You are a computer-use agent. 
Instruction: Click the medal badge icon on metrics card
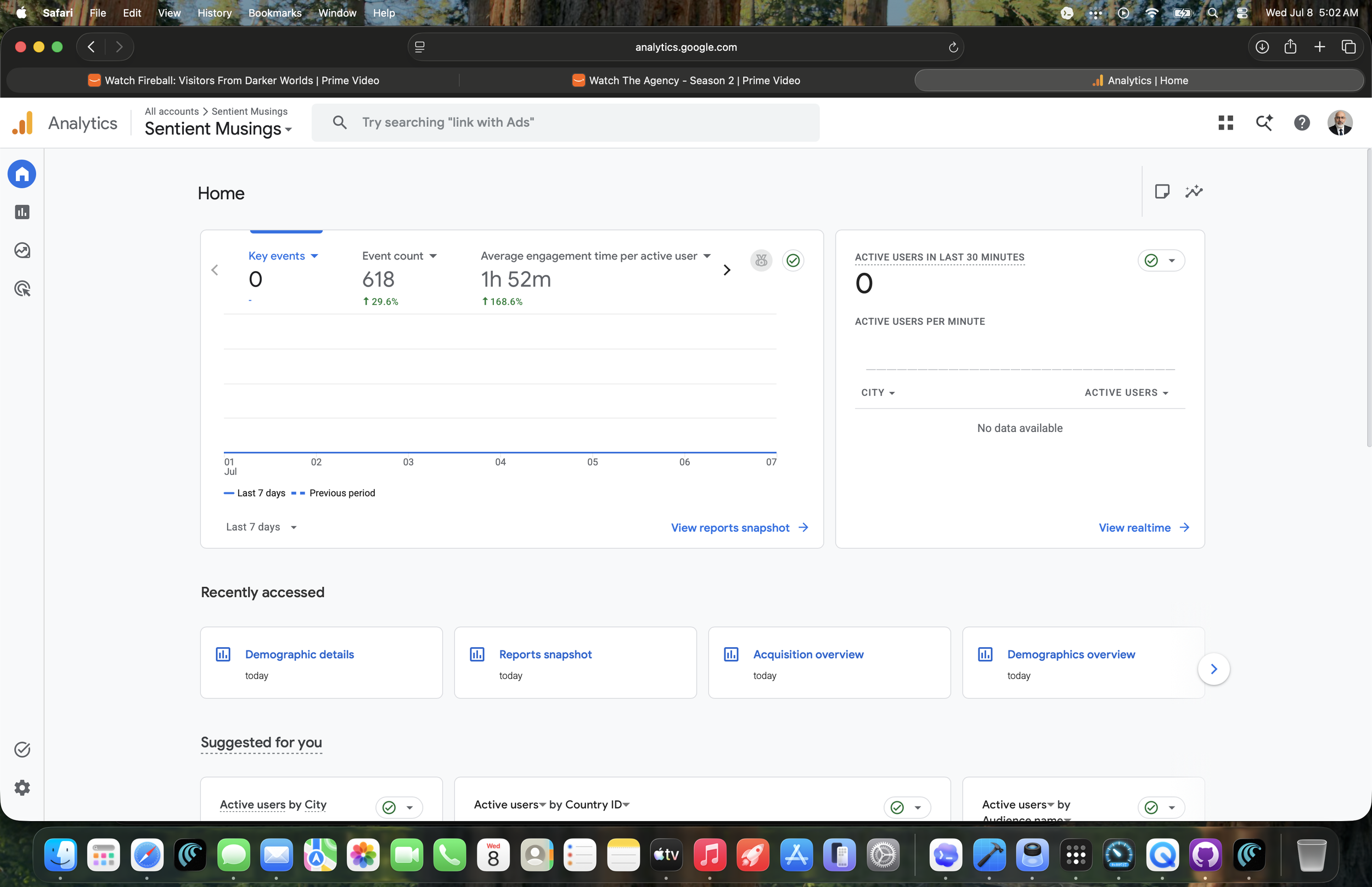(x=761, y=260)
